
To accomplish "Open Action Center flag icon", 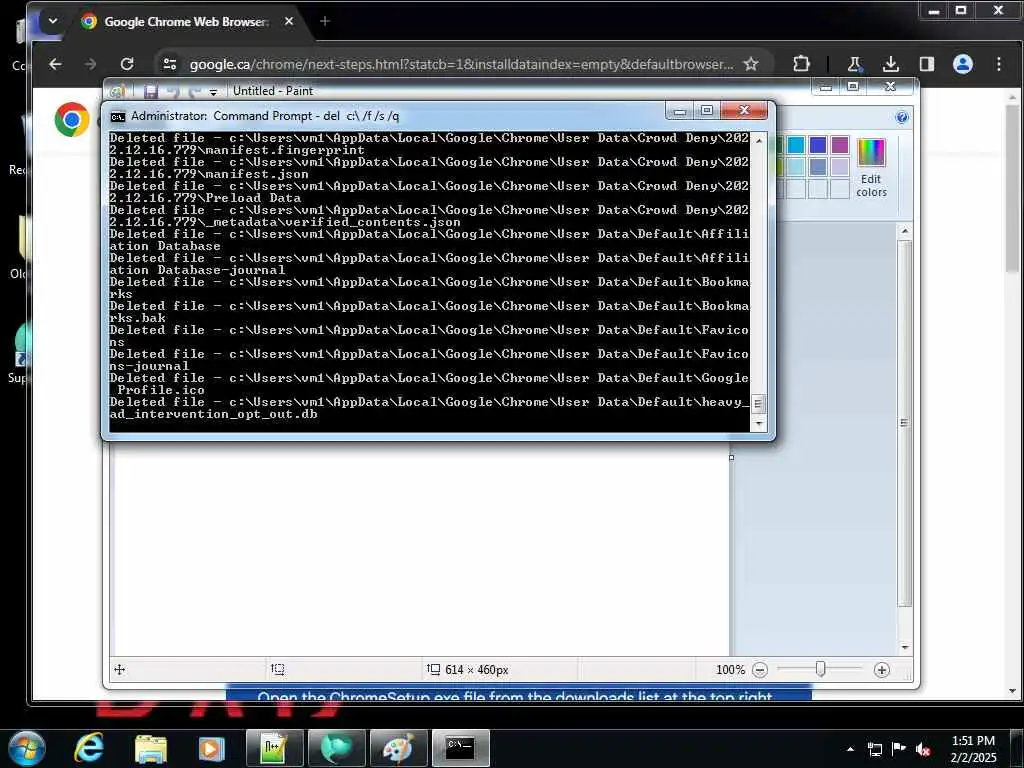I will point(899,749).
